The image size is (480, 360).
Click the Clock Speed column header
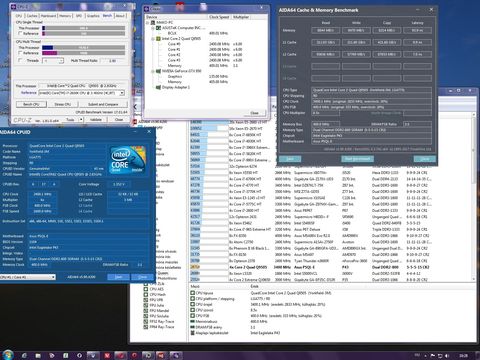click(x=219, y=17)
